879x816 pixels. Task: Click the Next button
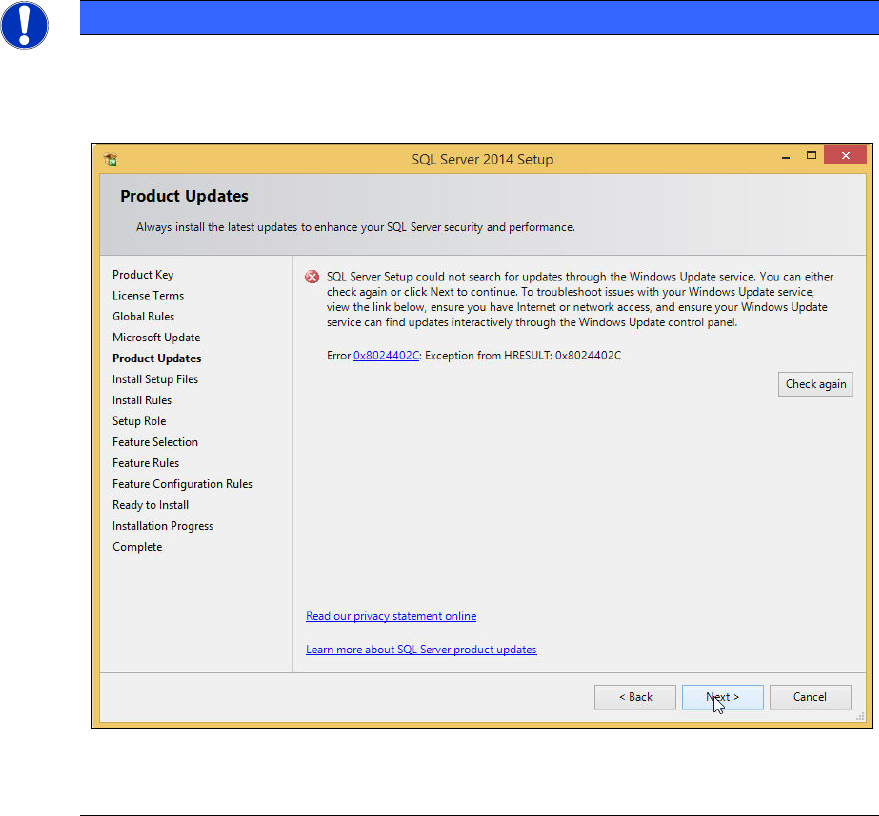(722, 697)
